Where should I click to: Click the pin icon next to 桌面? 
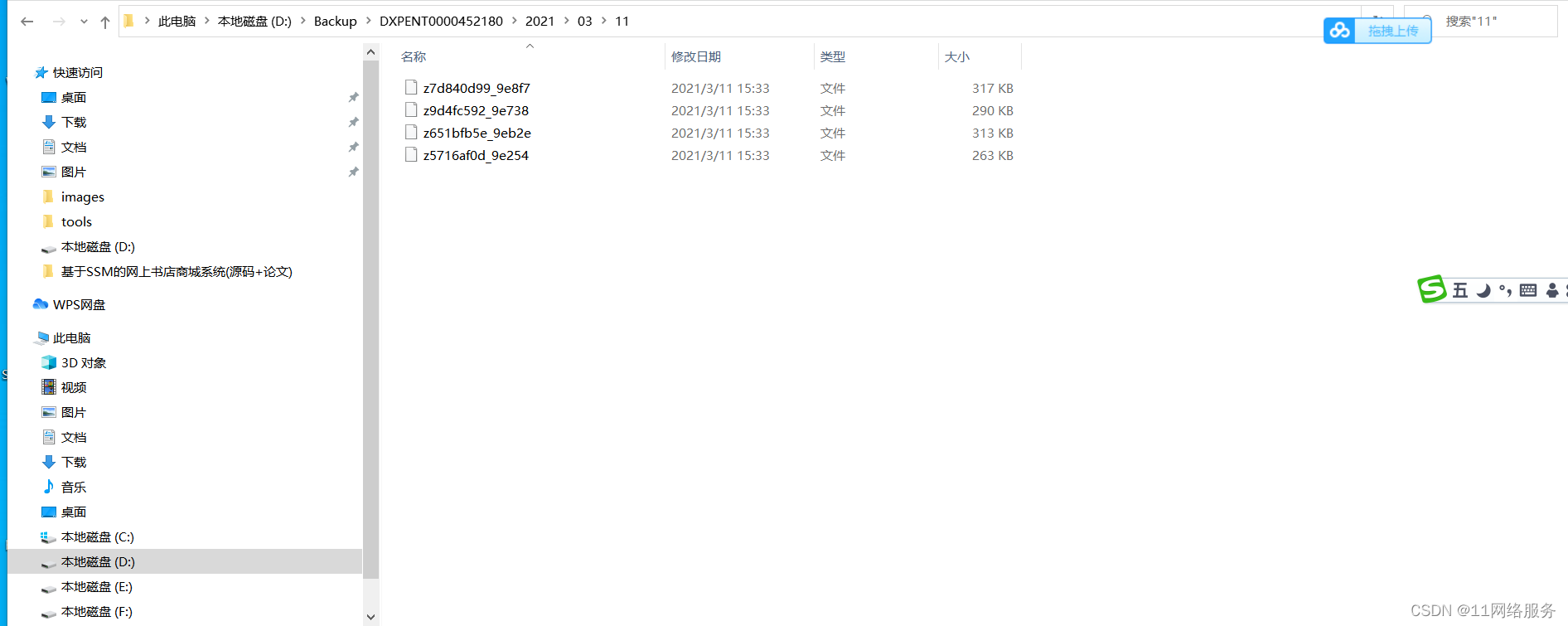(x=353, y=97)
